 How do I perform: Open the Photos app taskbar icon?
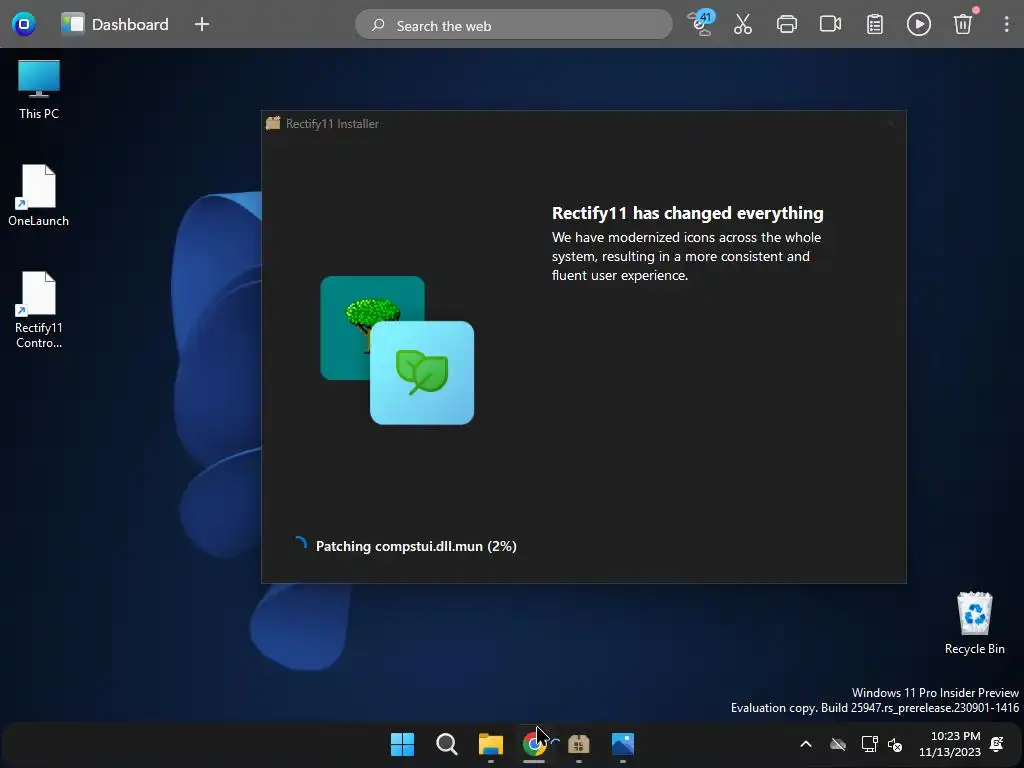[622, 744]
